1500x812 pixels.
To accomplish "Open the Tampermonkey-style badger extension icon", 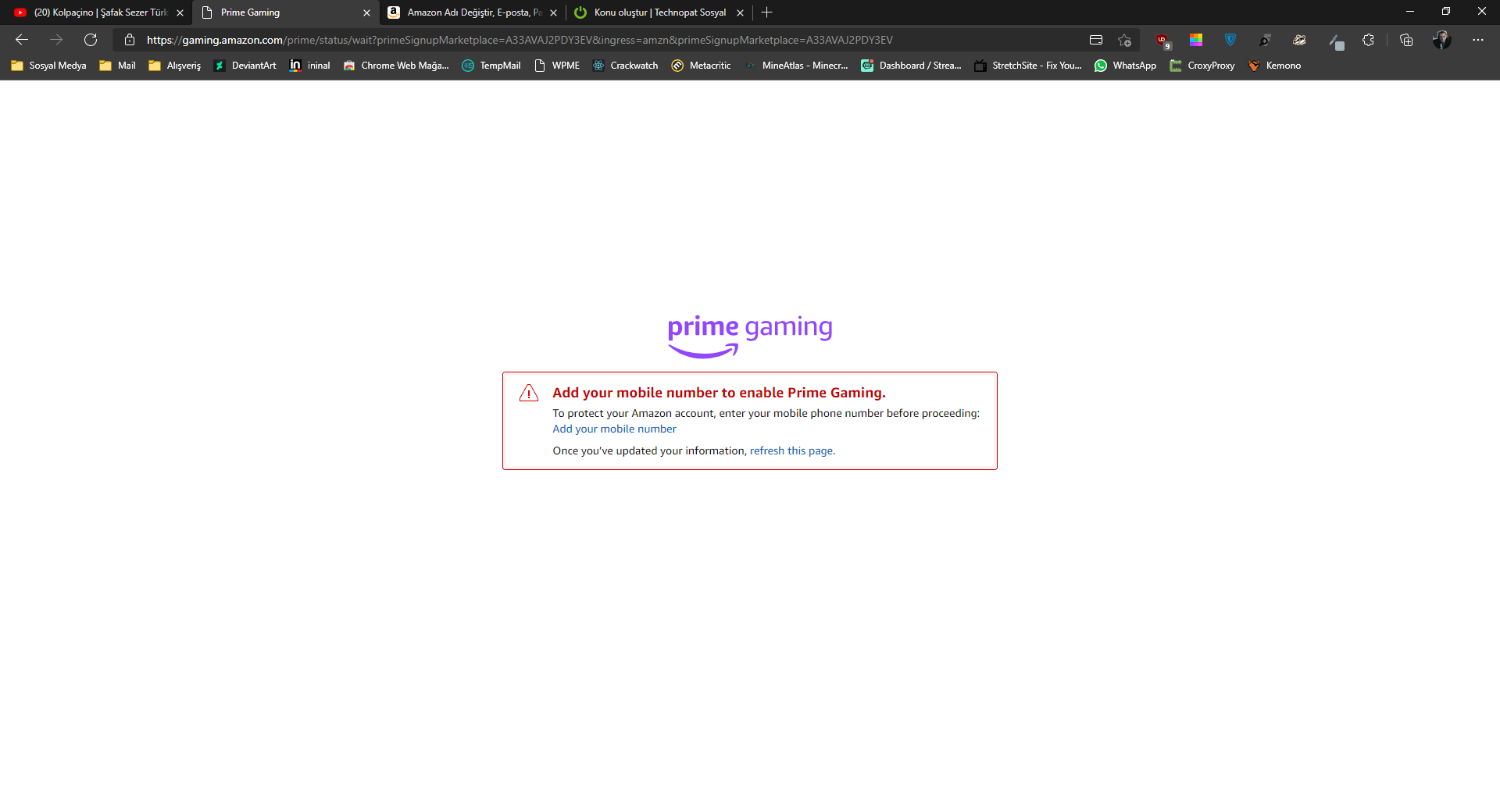I will 1299,40.
